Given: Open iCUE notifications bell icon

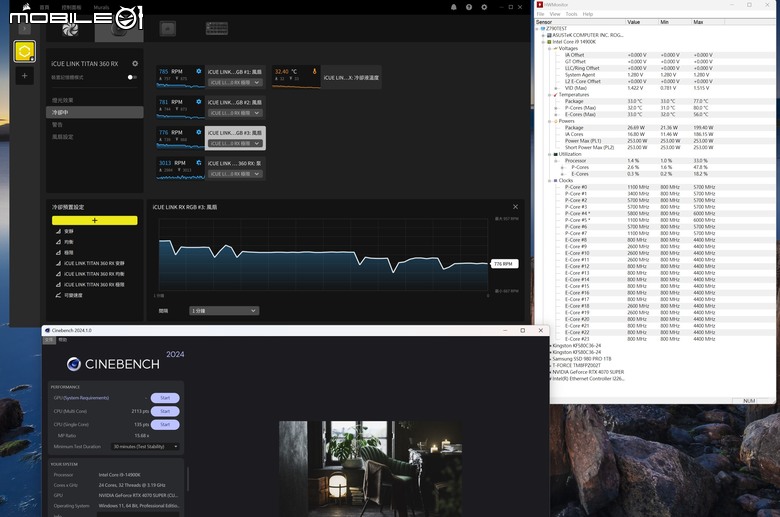Looking at the screenshot, I should click(454, 7).
